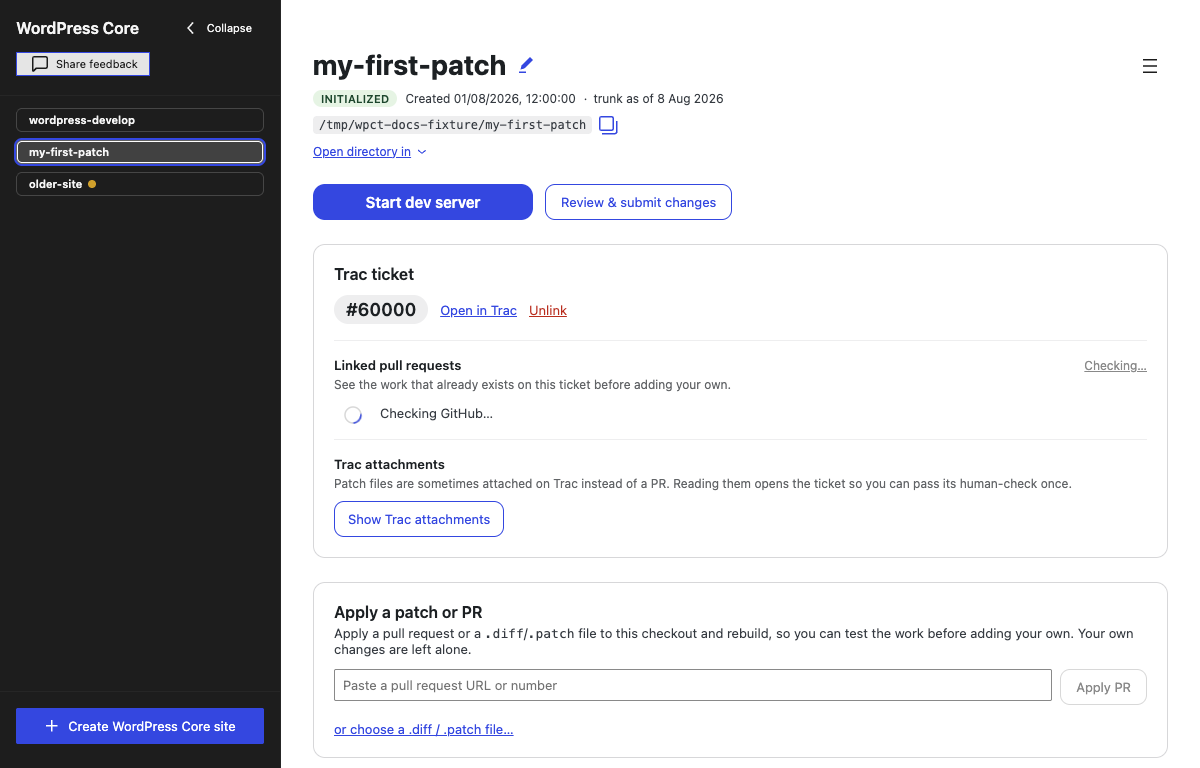Click the Apply a patch or PR heading
This screenshot has width=1200, height=768.
click(x=409, y=612)
